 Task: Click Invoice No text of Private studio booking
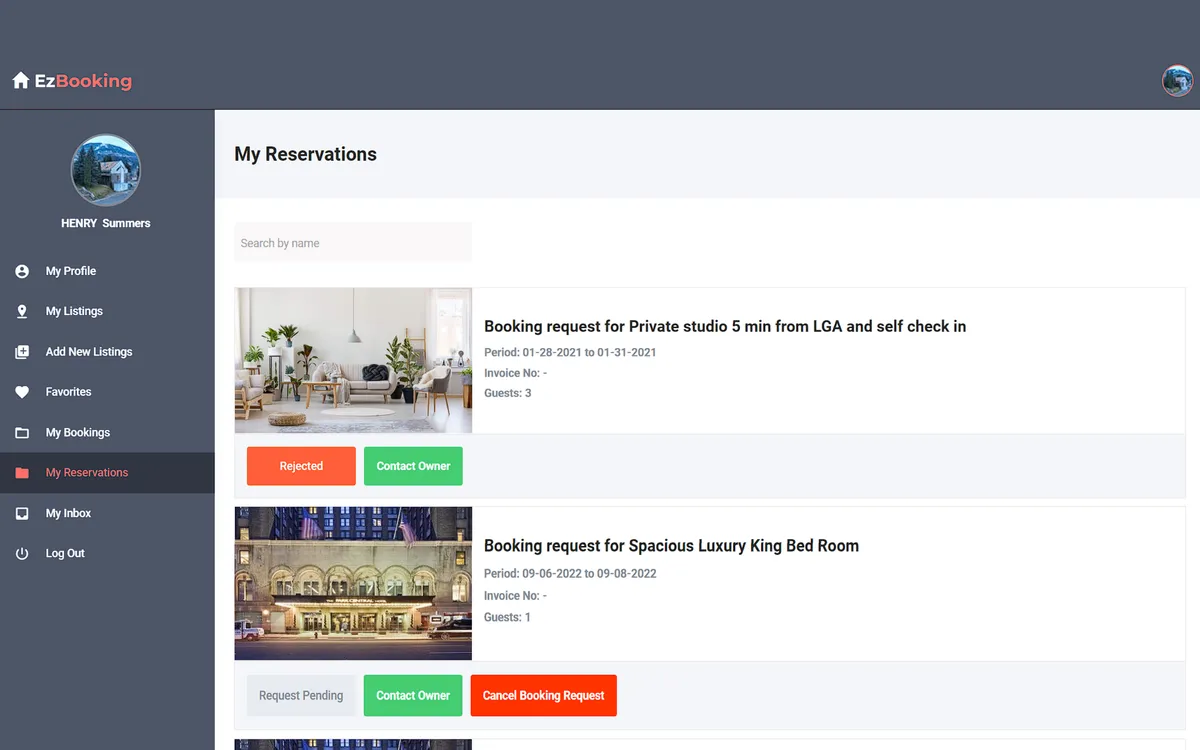(x=516, y=373)
